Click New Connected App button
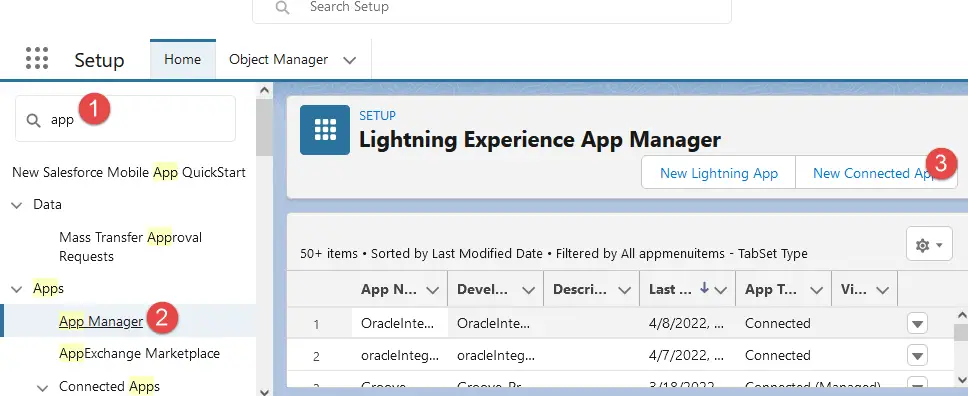The width and height of the screenshot is (968, 396). [x=877, y=172]
